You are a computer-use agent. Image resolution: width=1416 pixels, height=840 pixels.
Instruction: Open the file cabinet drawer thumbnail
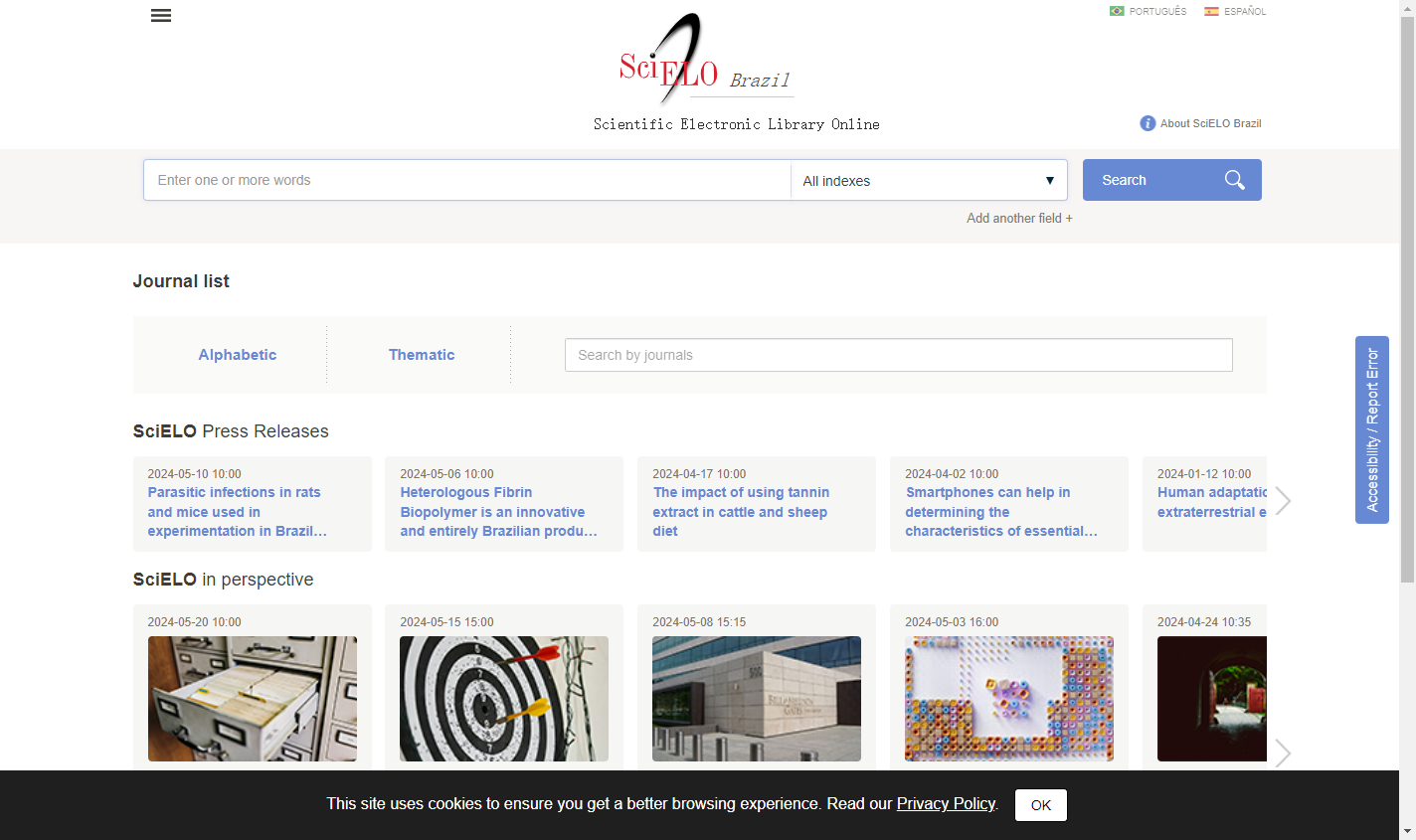(x=253, y=699)
